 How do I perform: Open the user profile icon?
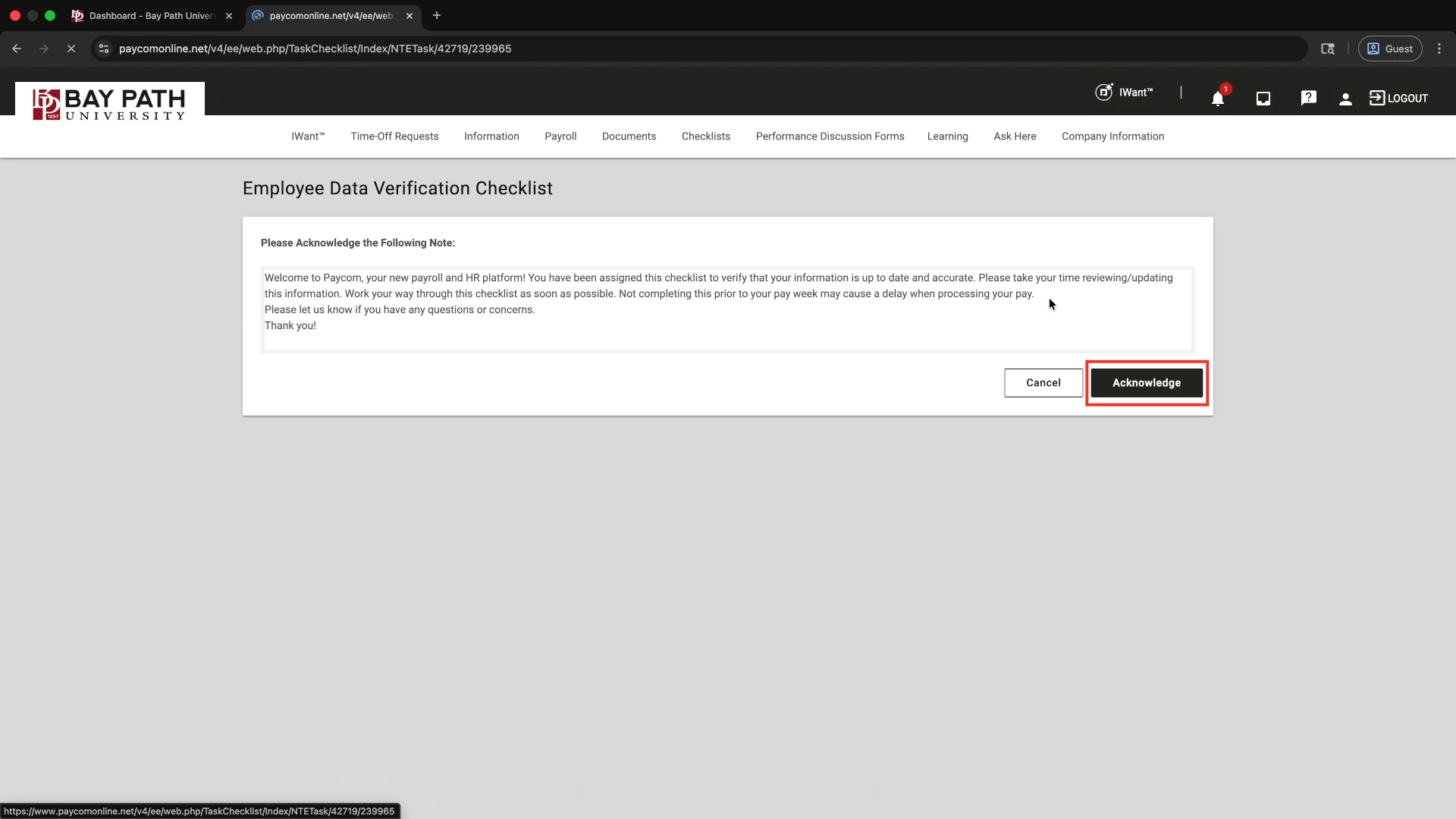(1345, 99)
